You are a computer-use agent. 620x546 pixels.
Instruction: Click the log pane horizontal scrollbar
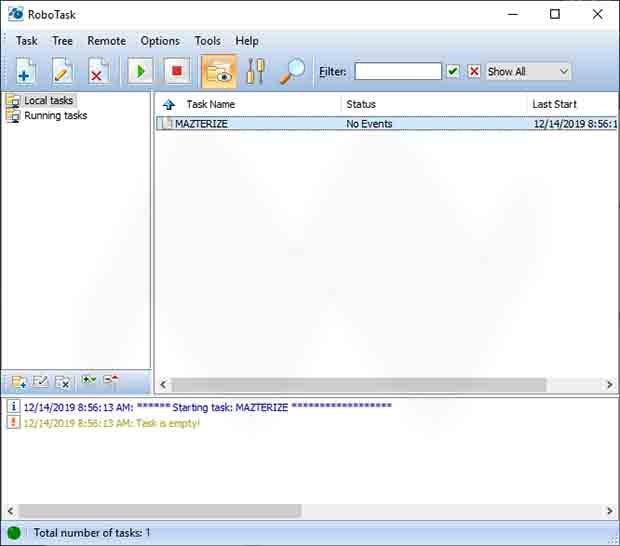point(160,511)
